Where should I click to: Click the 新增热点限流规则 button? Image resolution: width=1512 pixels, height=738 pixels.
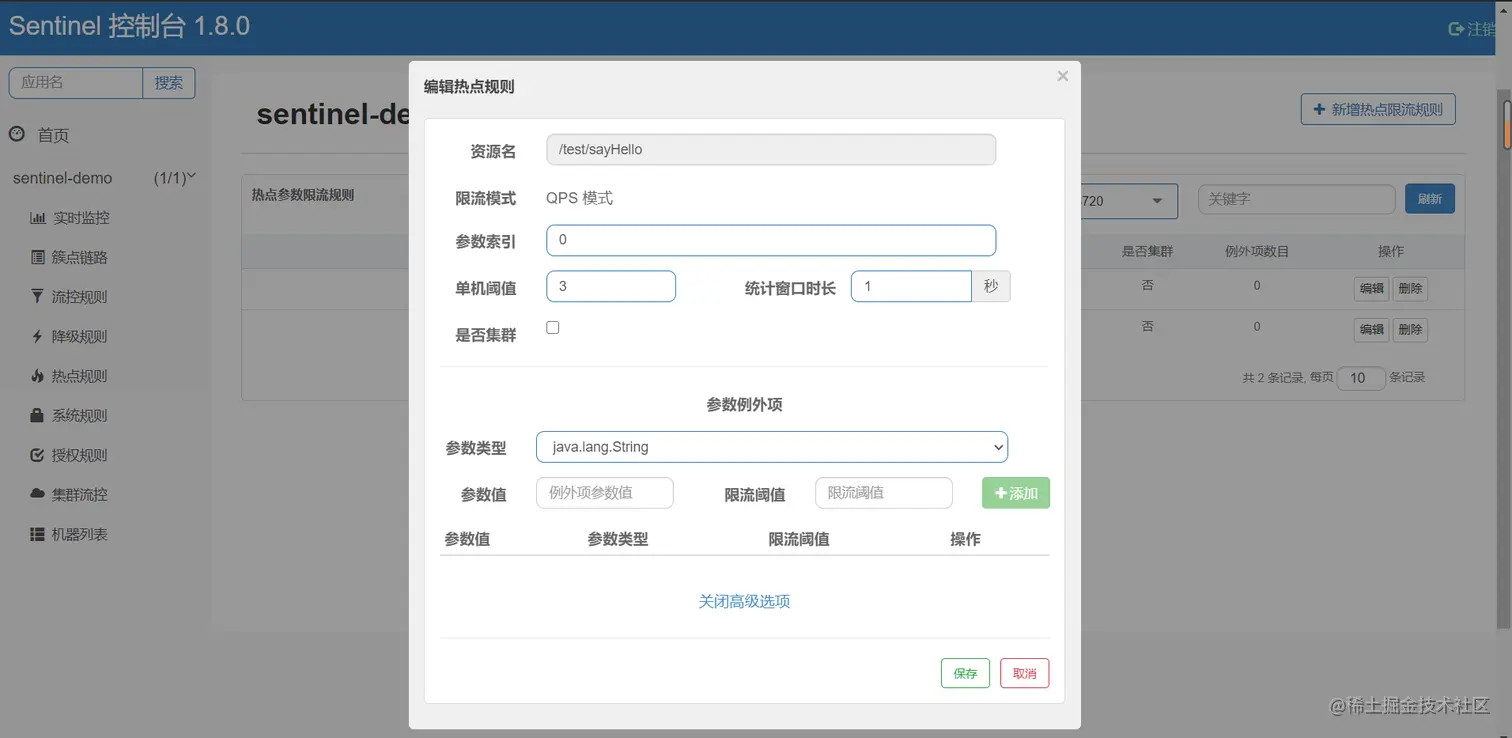[x=1378, y=109]
